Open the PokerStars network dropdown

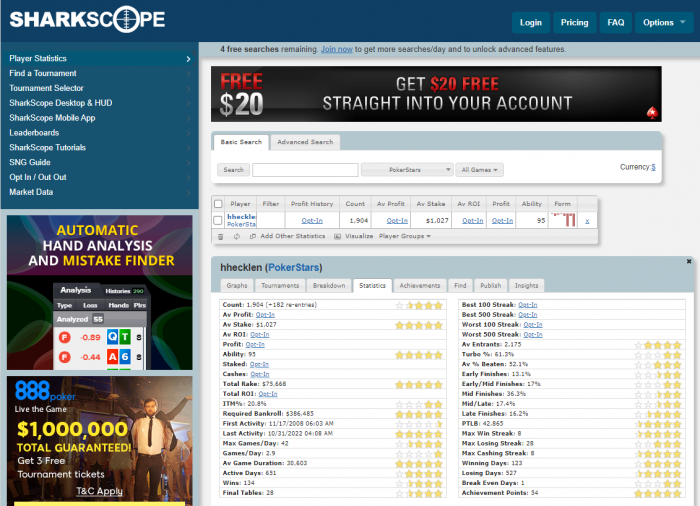[407, 170]
